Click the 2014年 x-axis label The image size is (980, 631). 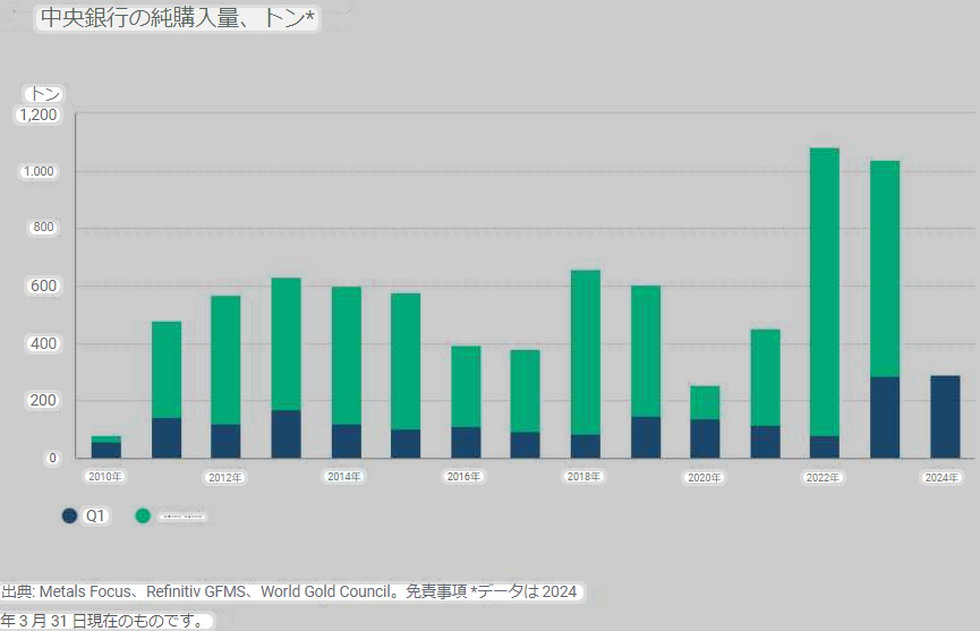tap(345, 477)
